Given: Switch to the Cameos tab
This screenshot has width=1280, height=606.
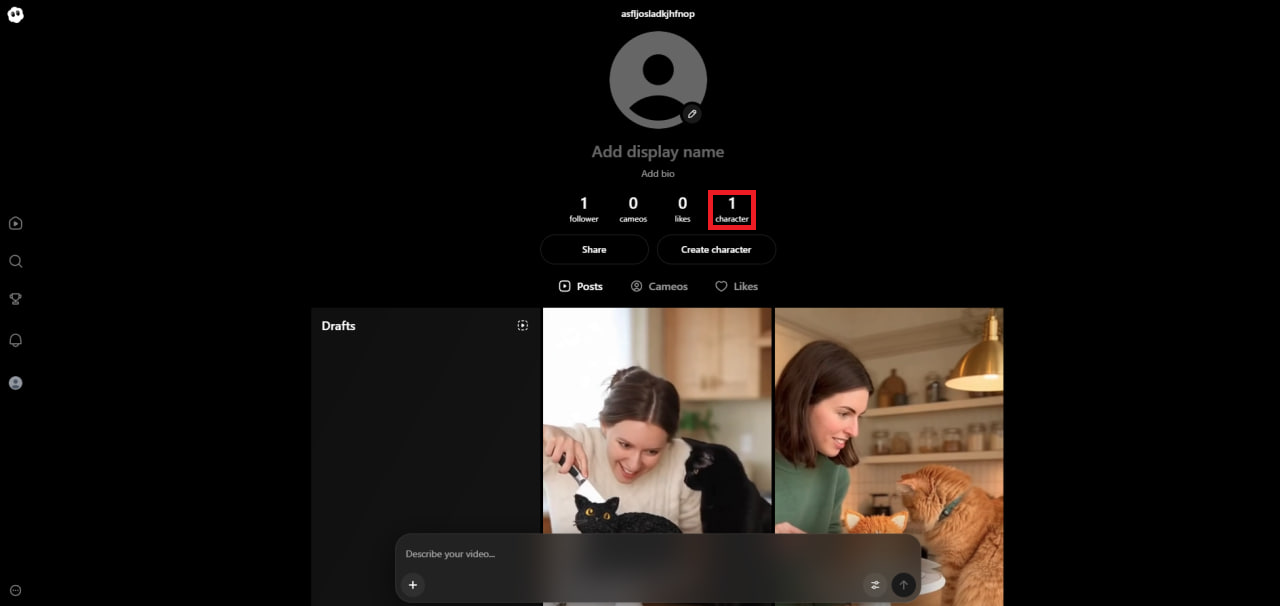Looking at the screenshot, I should coord(659,286).
